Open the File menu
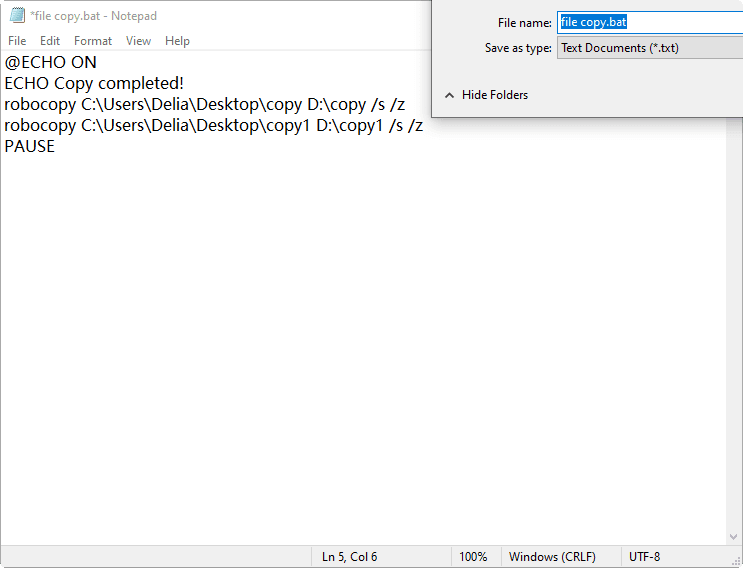This screenshot has width=743, height=568. pyautogui.click(x=17, y=41)
